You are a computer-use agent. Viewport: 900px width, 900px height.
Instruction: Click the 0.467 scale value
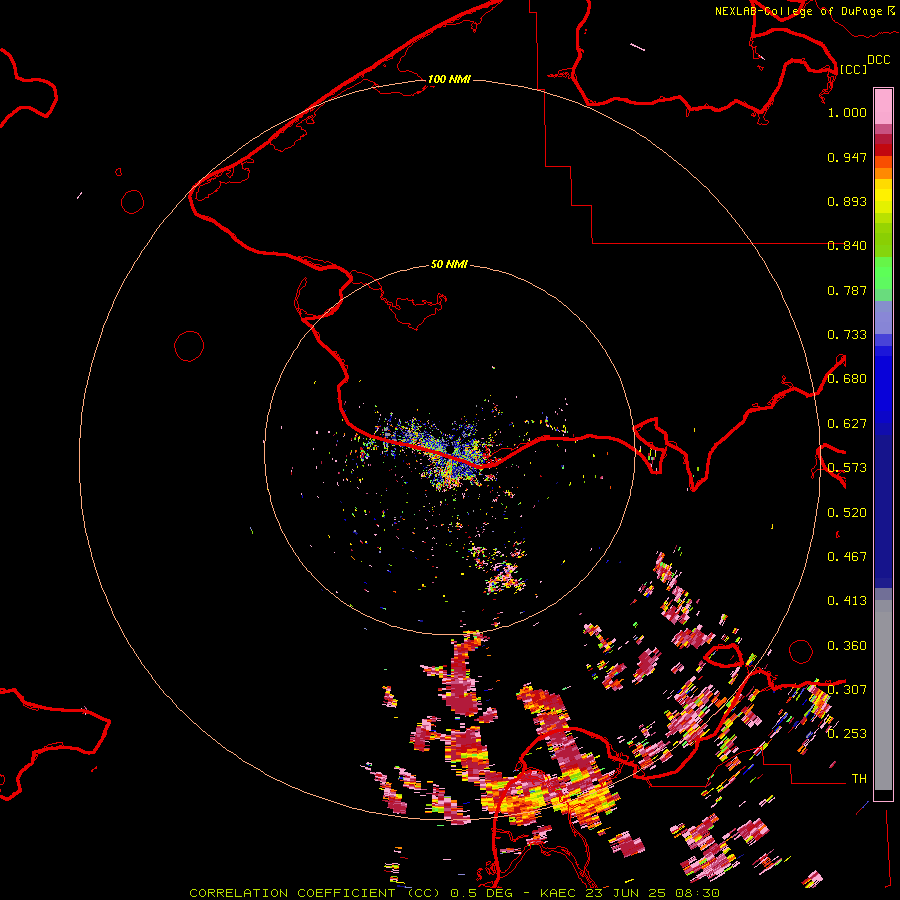click(x=847, y=557)
